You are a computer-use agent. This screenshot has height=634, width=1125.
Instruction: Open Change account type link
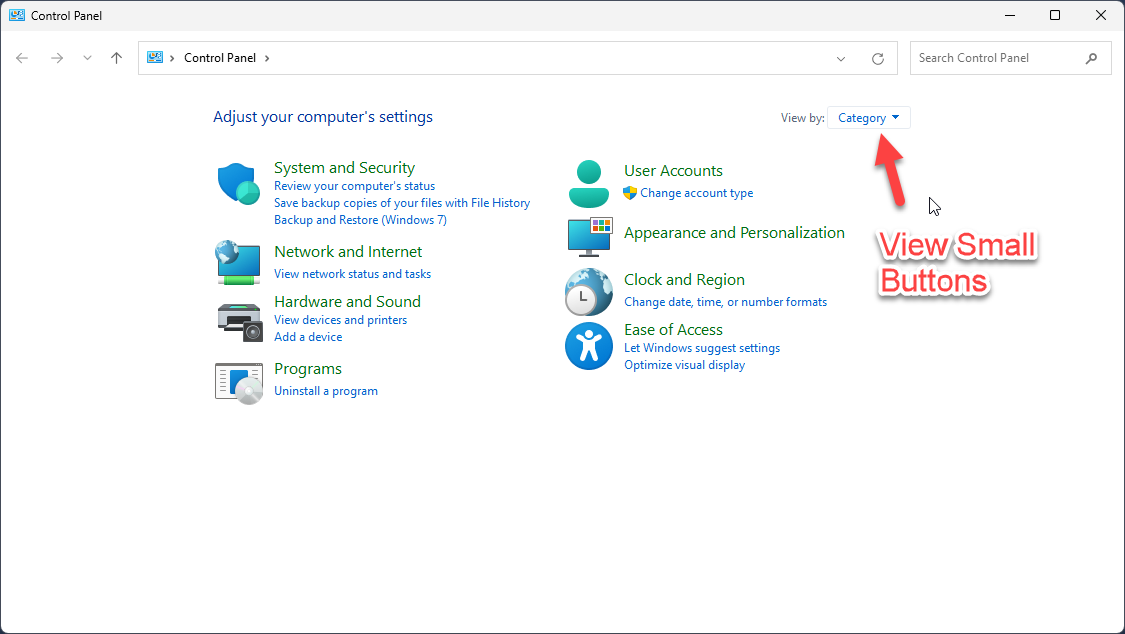(x=696, y=193)
